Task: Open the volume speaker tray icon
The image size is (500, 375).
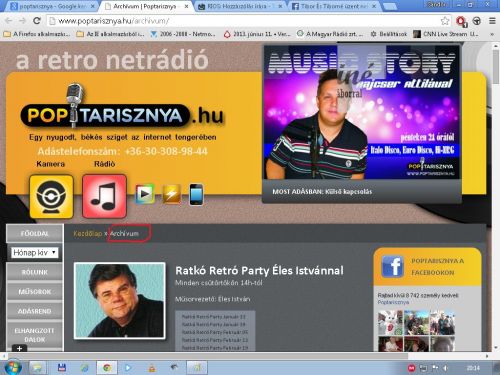Action: pyautogui.click(x=445, y=368)
